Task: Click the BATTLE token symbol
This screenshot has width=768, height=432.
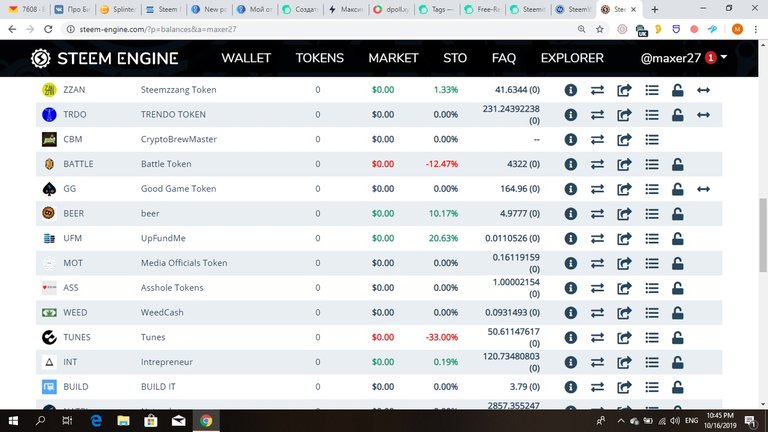Action: point(78,164)
